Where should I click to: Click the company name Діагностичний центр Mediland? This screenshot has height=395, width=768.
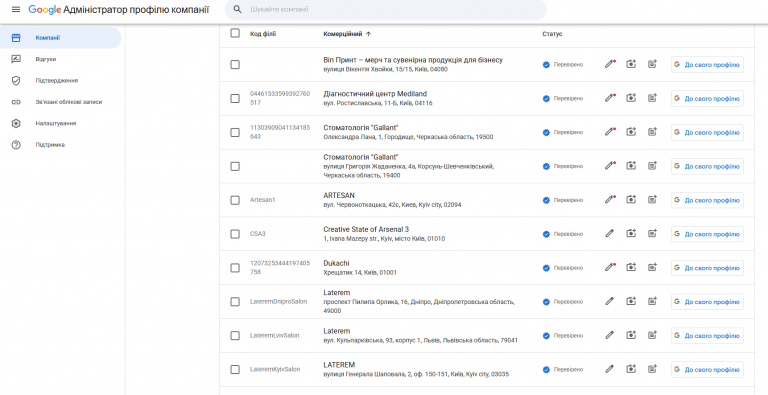point(375,94)
